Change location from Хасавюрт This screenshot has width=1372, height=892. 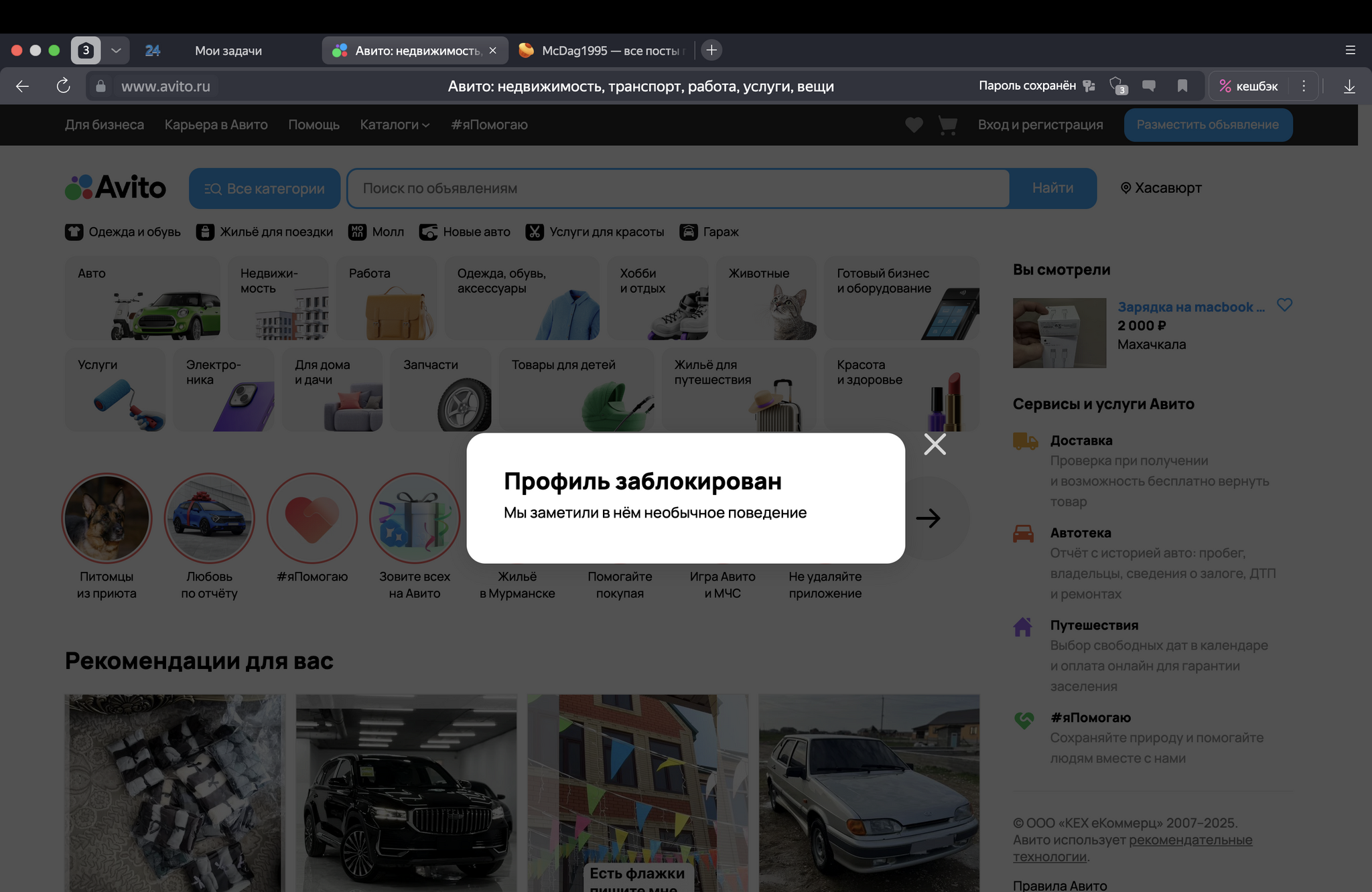pyautogui.click(x=1161, y=188)
